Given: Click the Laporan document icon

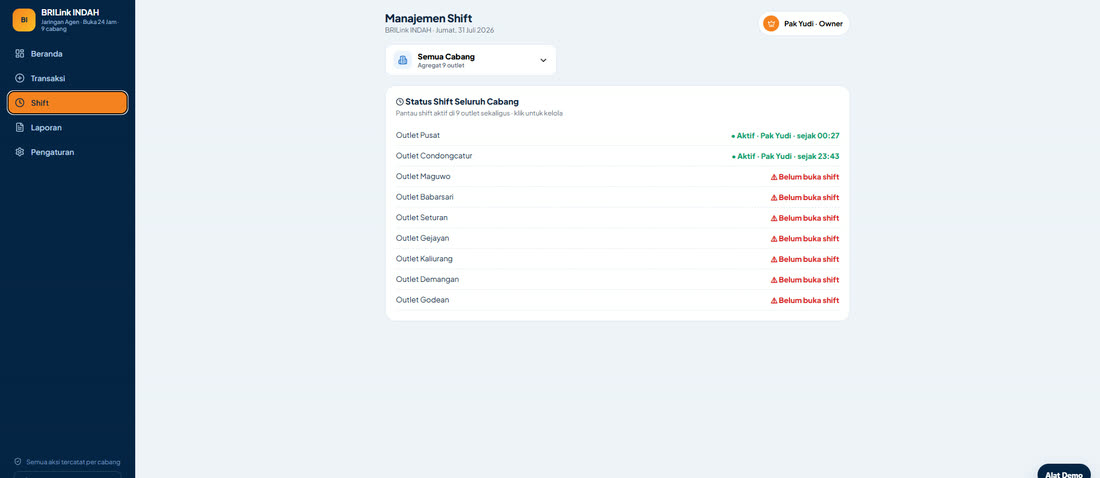Looking at the screenshot, I should [x=20, y=128].
